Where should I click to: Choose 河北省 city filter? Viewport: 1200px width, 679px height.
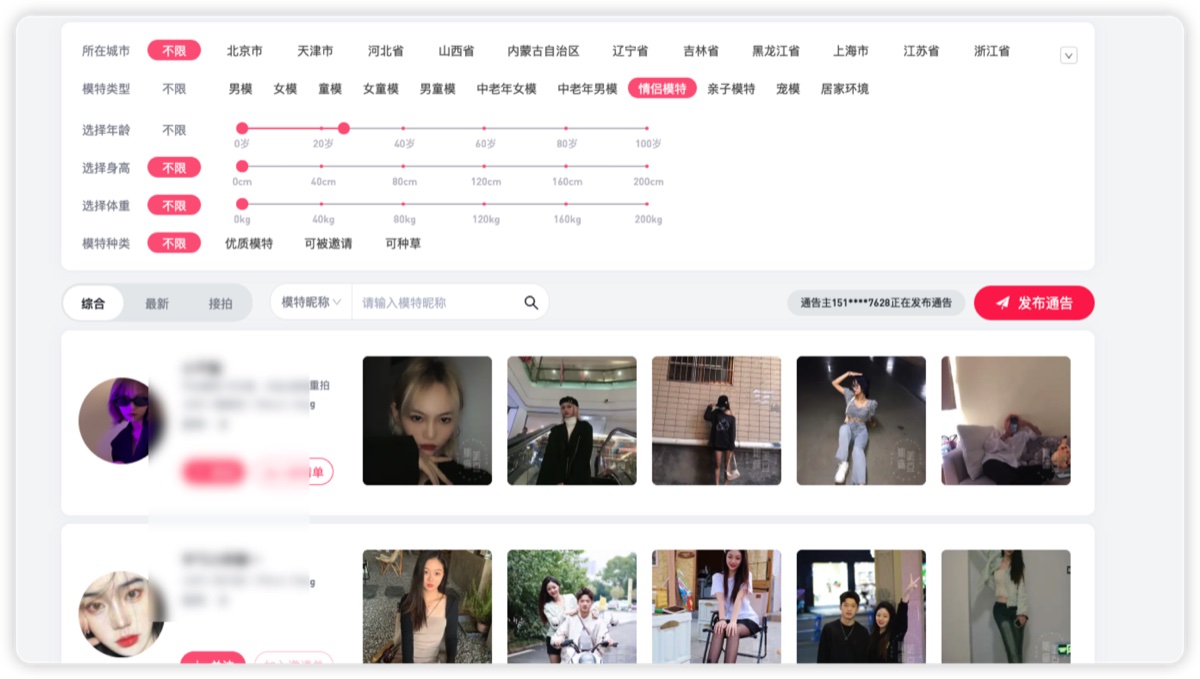coord(386,50)
